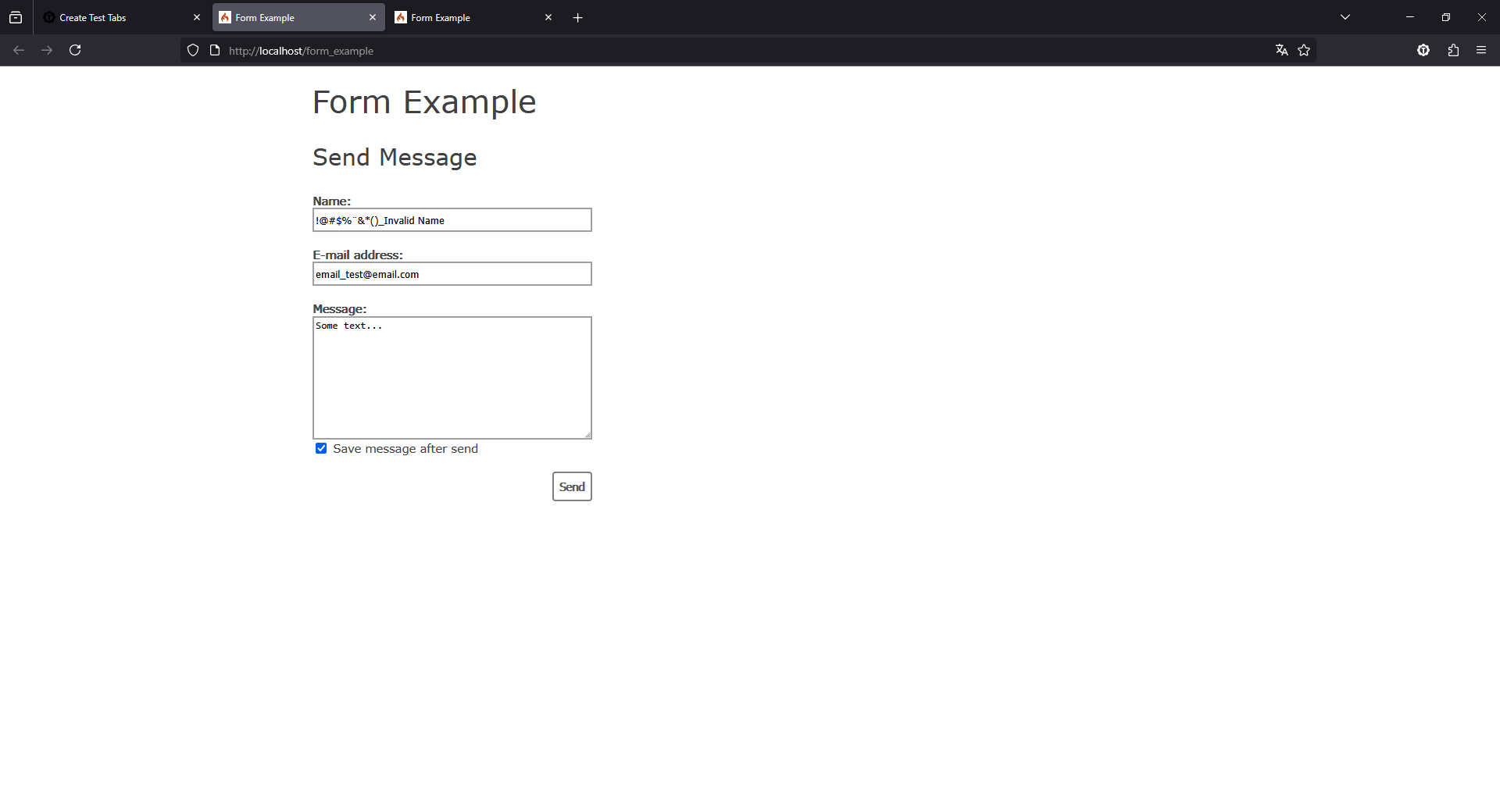Open a new tab with plus button
The height and width of the screenshot is (812, 1500).
click(578, 17)
